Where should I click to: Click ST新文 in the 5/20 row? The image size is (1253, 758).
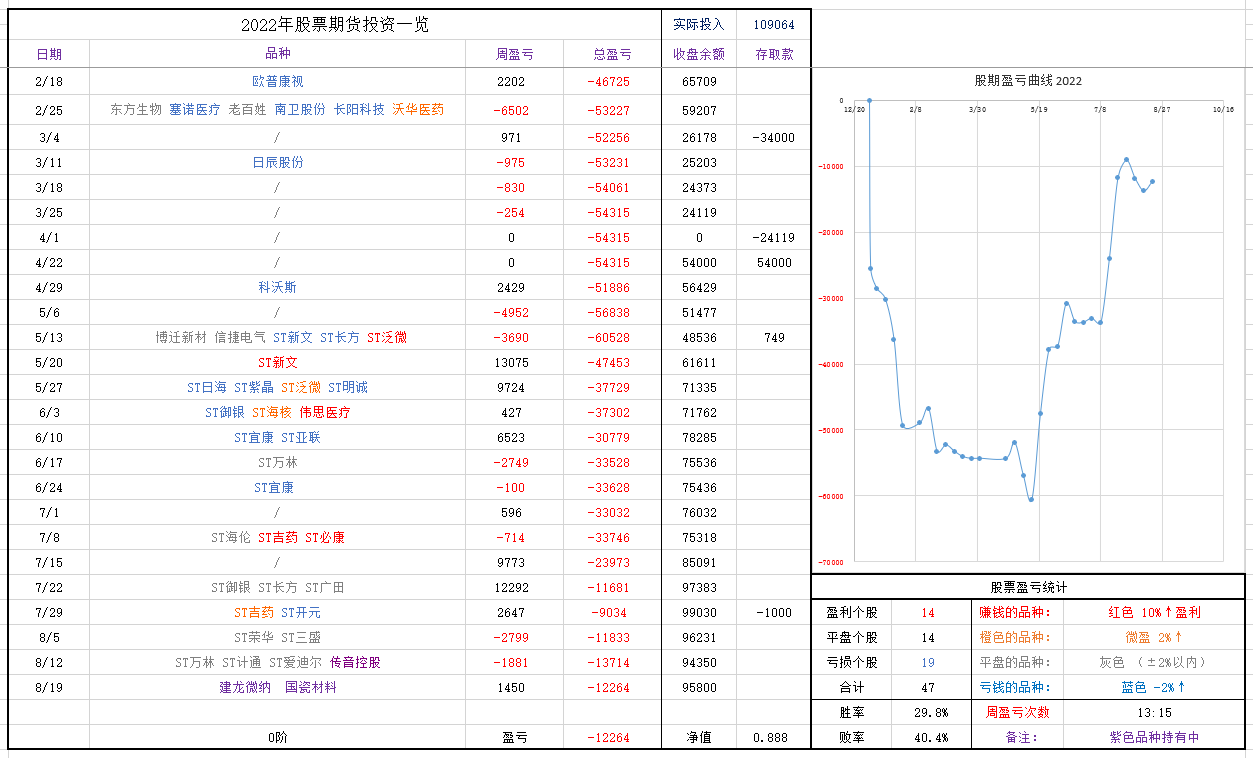click(x=277, y=362)
